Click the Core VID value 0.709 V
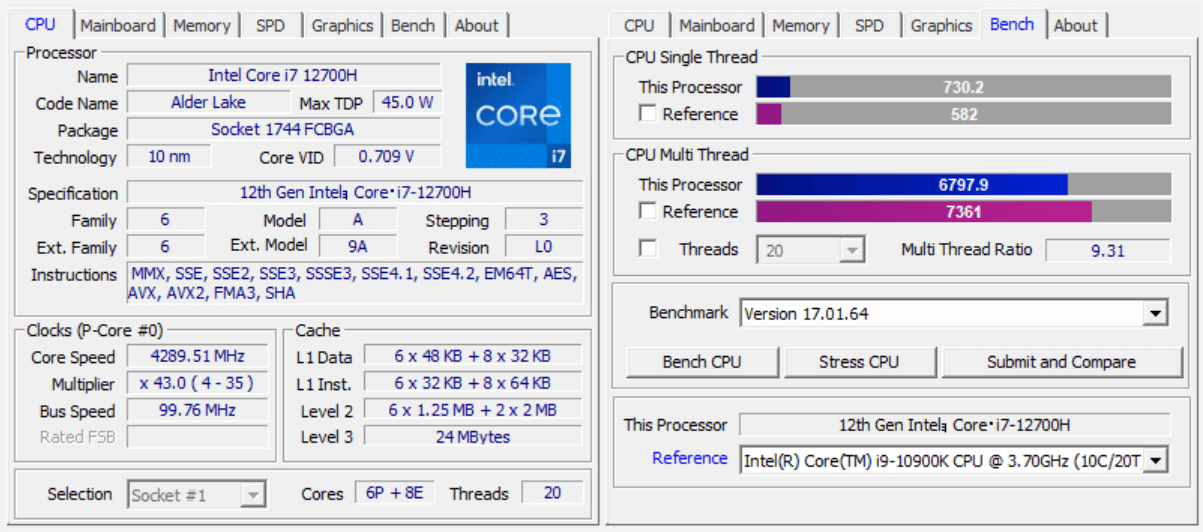The image size is (1203, 532). click(387, 156)
